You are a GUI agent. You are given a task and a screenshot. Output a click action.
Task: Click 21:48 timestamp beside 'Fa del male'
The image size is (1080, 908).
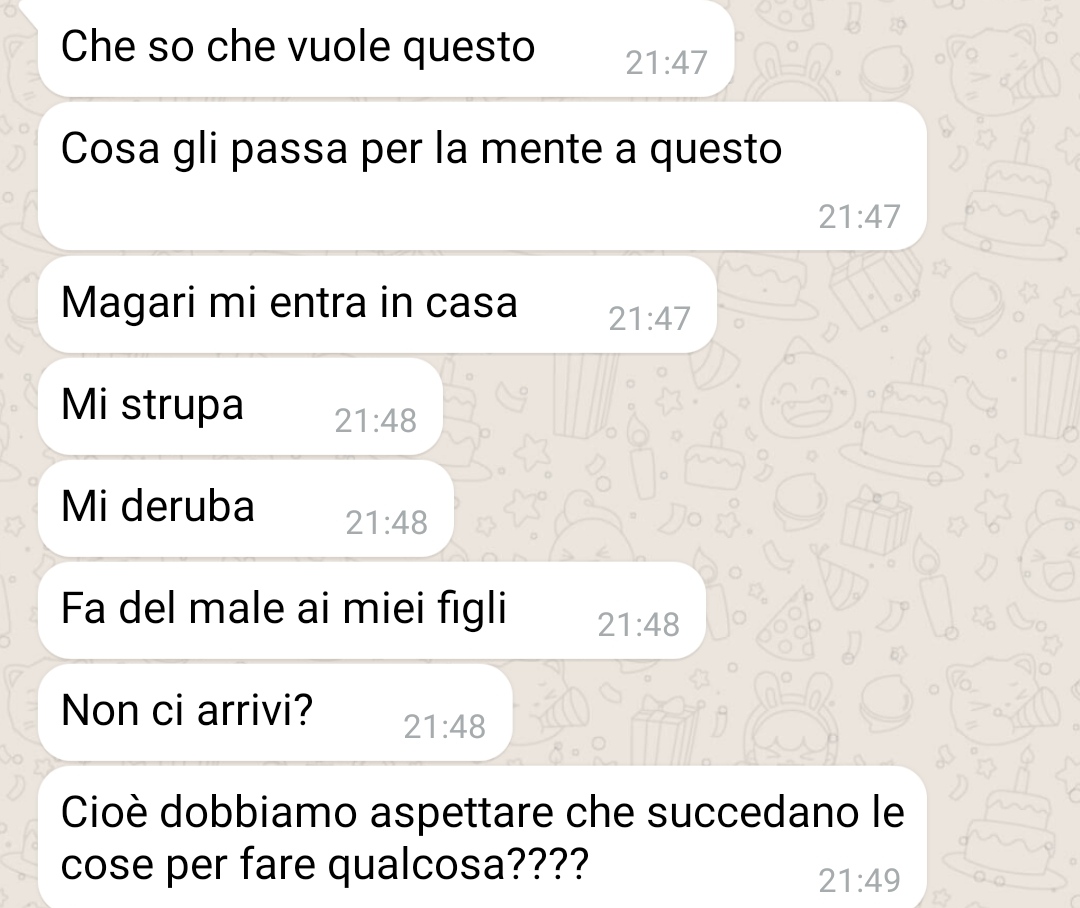point(638,625)
